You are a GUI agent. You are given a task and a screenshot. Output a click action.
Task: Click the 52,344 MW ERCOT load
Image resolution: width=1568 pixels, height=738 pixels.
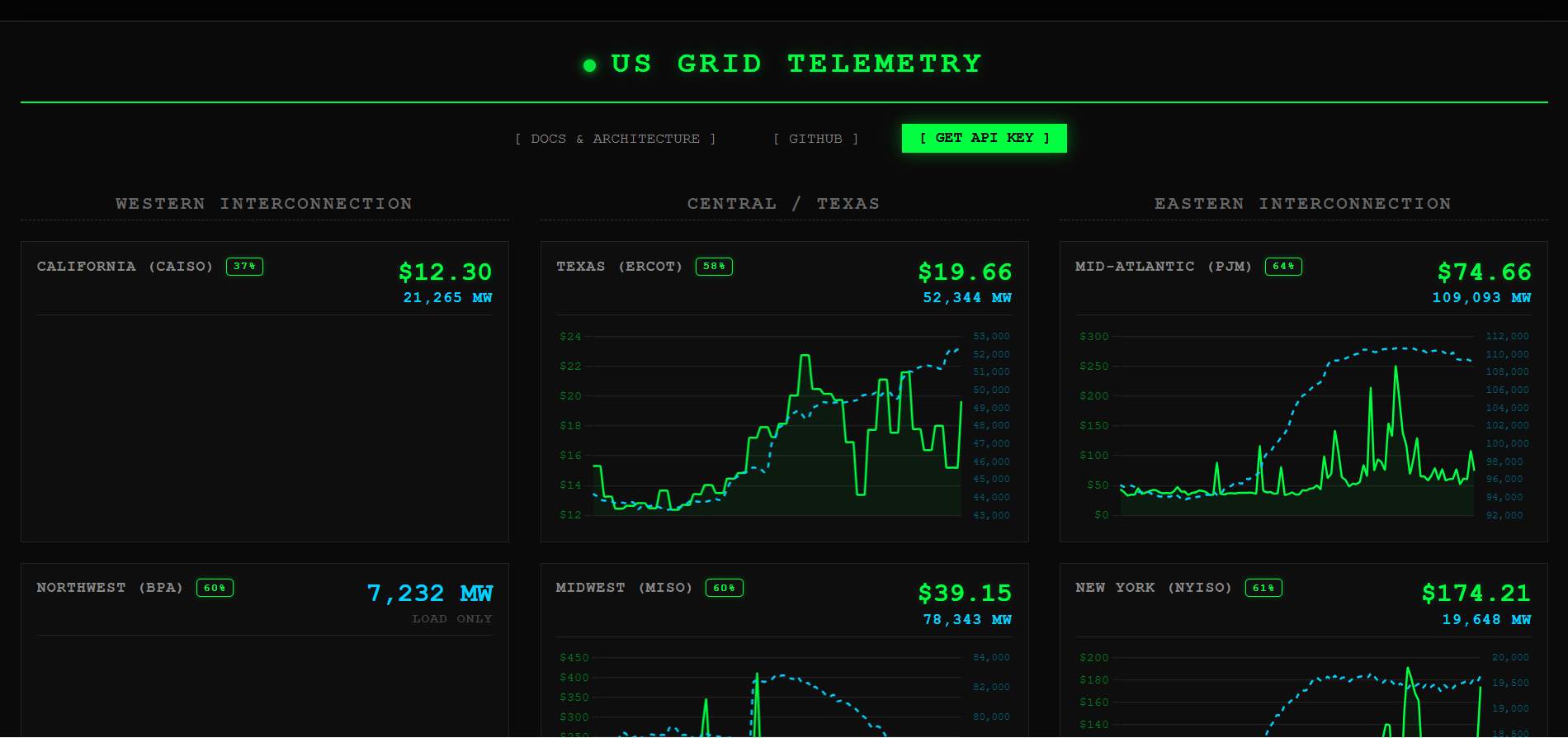coord(967,297)
